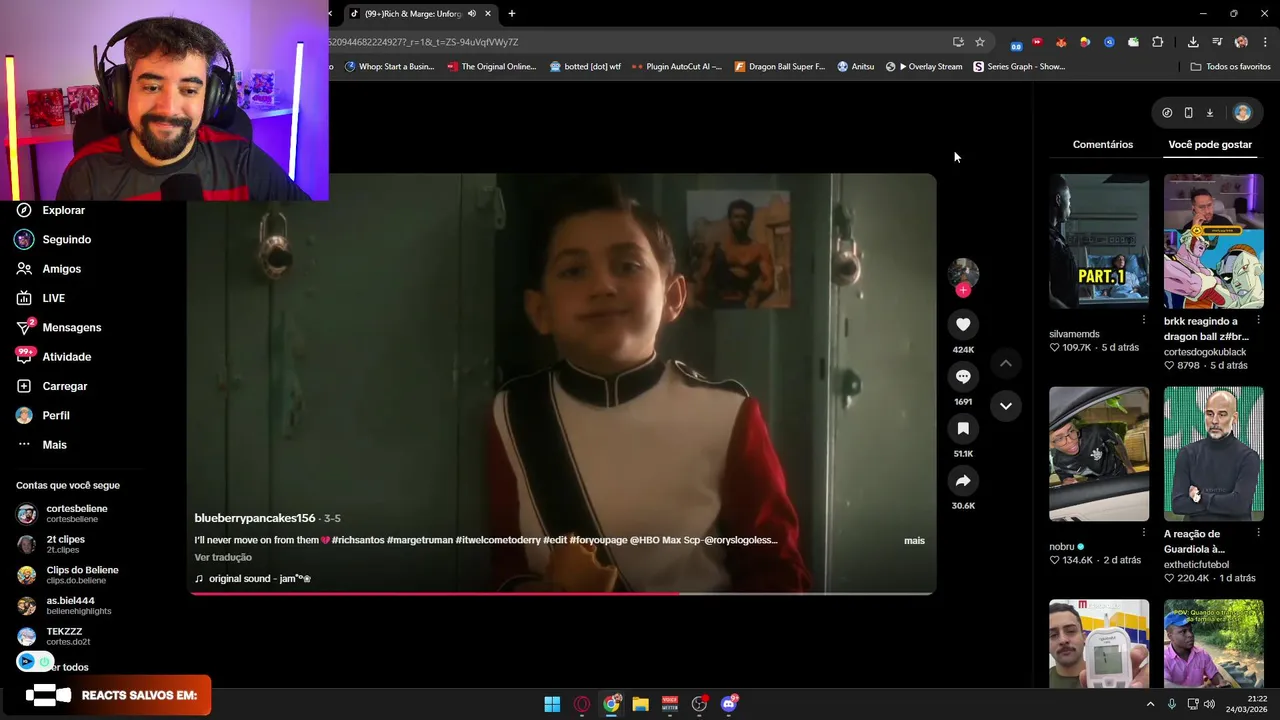Expand caption with mais
Image resolution: width=1280 pixels, height=720 pixels.
click(x=914, y=540)
